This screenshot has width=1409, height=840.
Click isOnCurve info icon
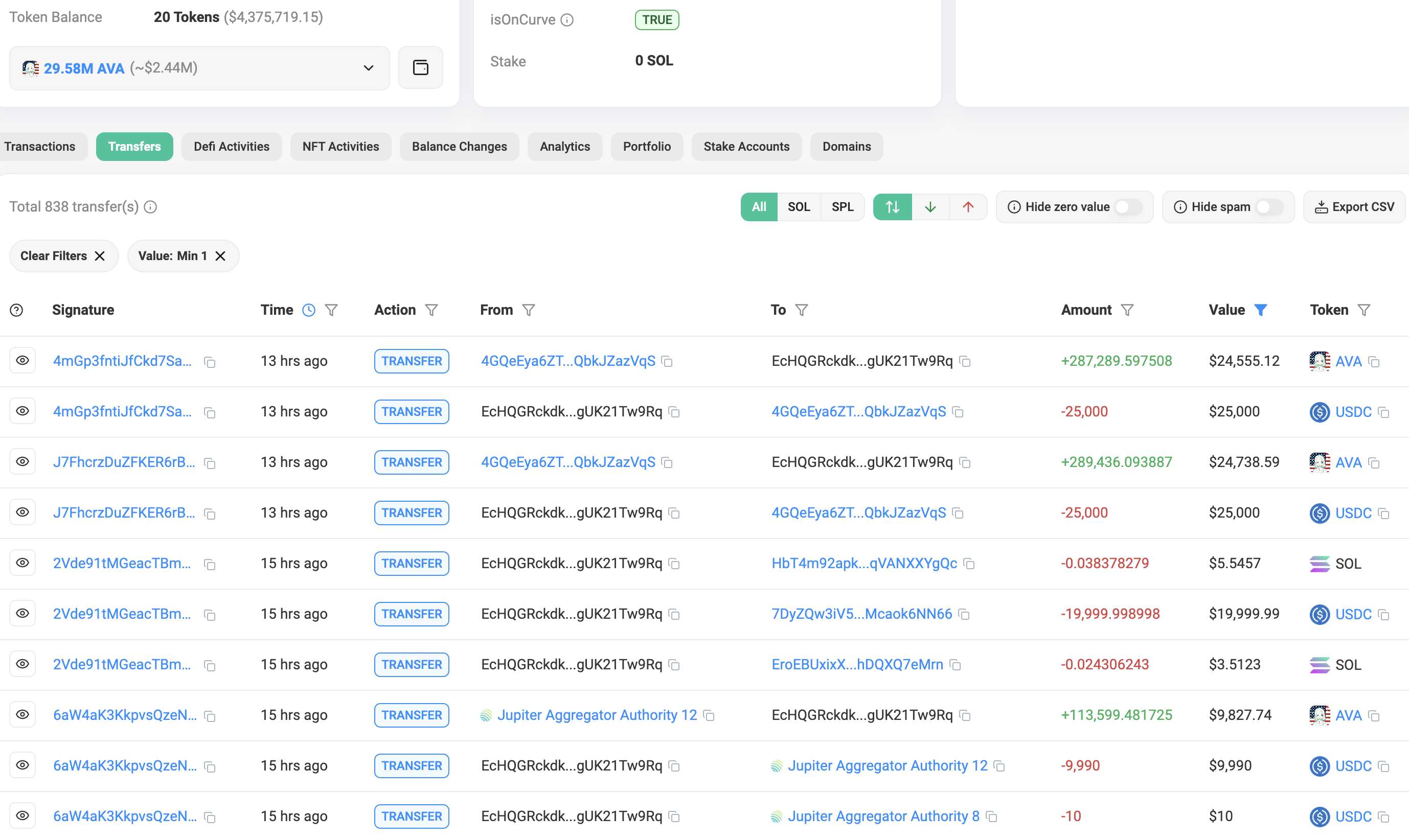pyautogui.click(x=567, y=20)
